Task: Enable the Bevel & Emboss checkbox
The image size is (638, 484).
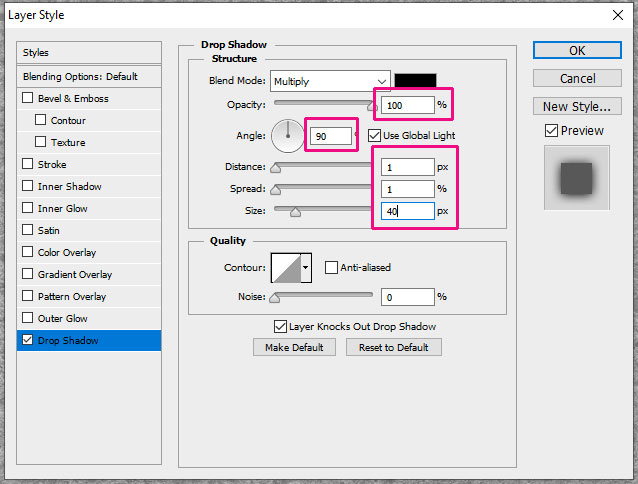Action: click(28, 99)
